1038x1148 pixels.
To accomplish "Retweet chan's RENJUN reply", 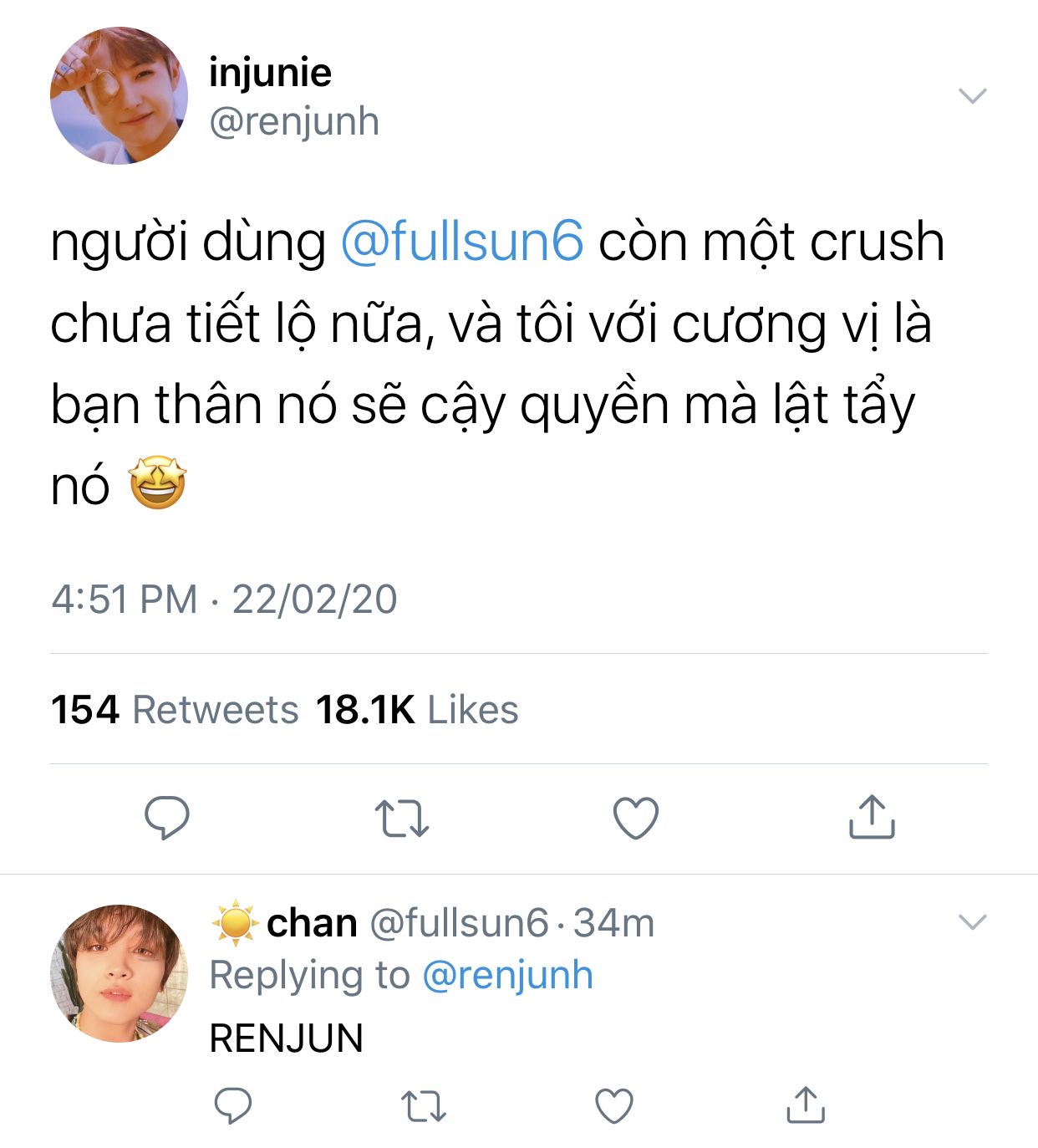I will click(424, 1106).
